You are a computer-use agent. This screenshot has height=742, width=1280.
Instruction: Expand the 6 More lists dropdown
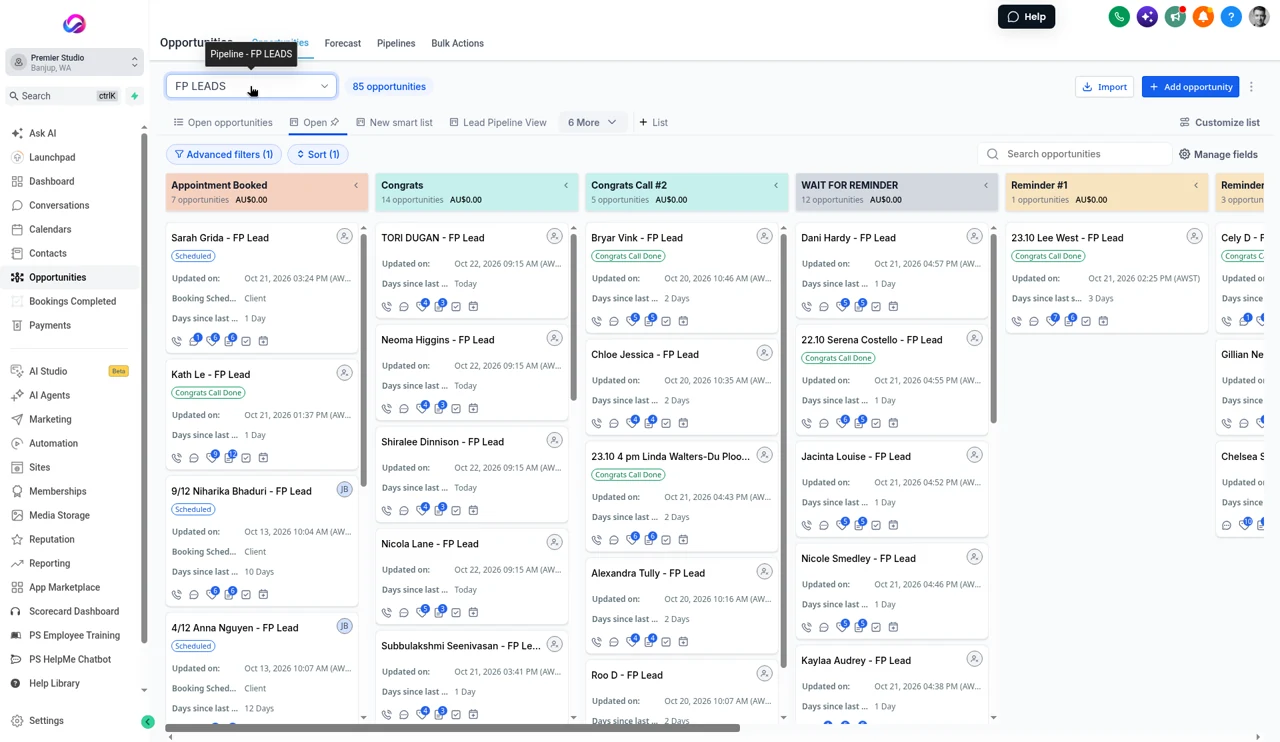pos(592,122)
